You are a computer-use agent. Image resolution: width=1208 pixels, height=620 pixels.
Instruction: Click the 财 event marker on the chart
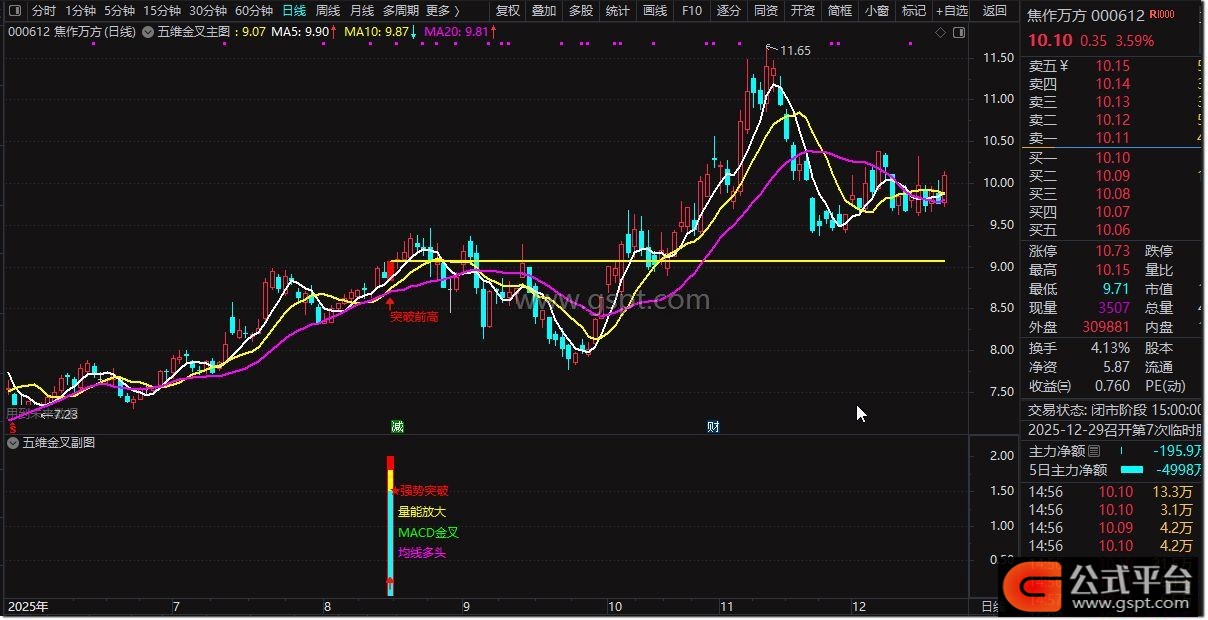(713, 427)
